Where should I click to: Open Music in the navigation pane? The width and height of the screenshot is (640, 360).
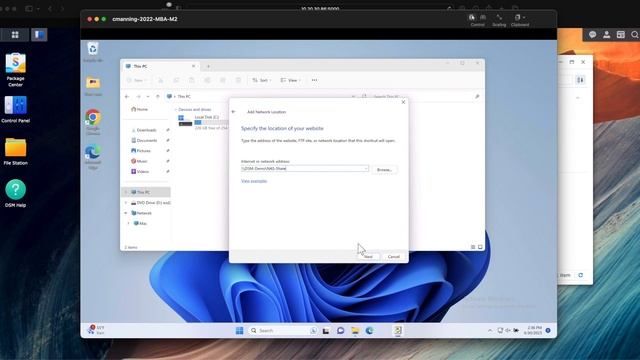pyautogui.click(x=139, y=161)
